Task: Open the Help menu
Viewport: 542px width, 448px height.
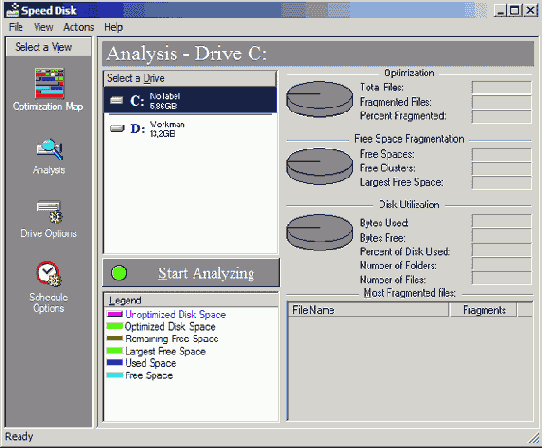Action: click(x=113, y=27)
